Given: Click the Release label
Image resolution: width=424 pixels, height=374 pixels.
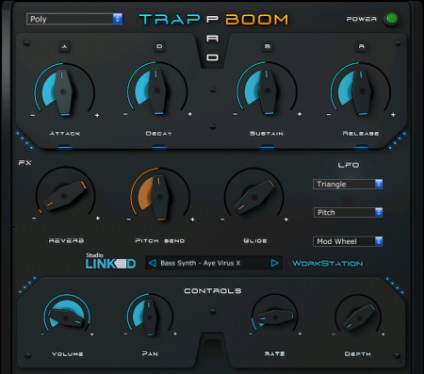Looking at the screenshot, I should [x=361, y=133].
